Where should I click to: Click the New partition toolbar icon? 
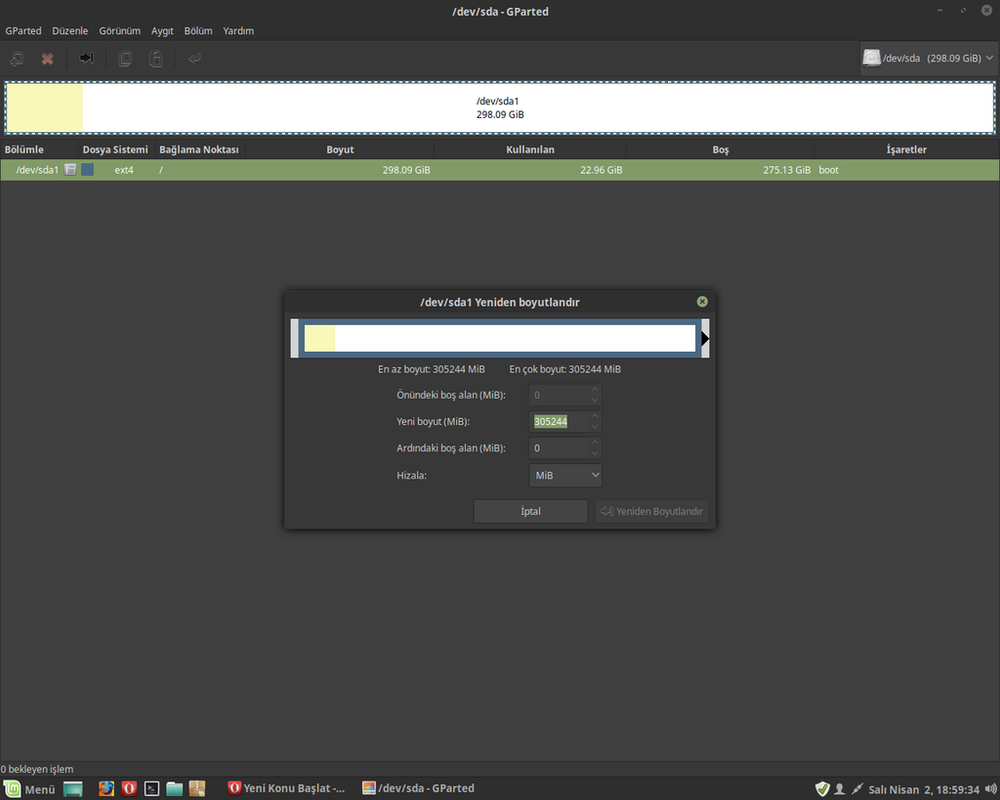click(x=17, y=59)
